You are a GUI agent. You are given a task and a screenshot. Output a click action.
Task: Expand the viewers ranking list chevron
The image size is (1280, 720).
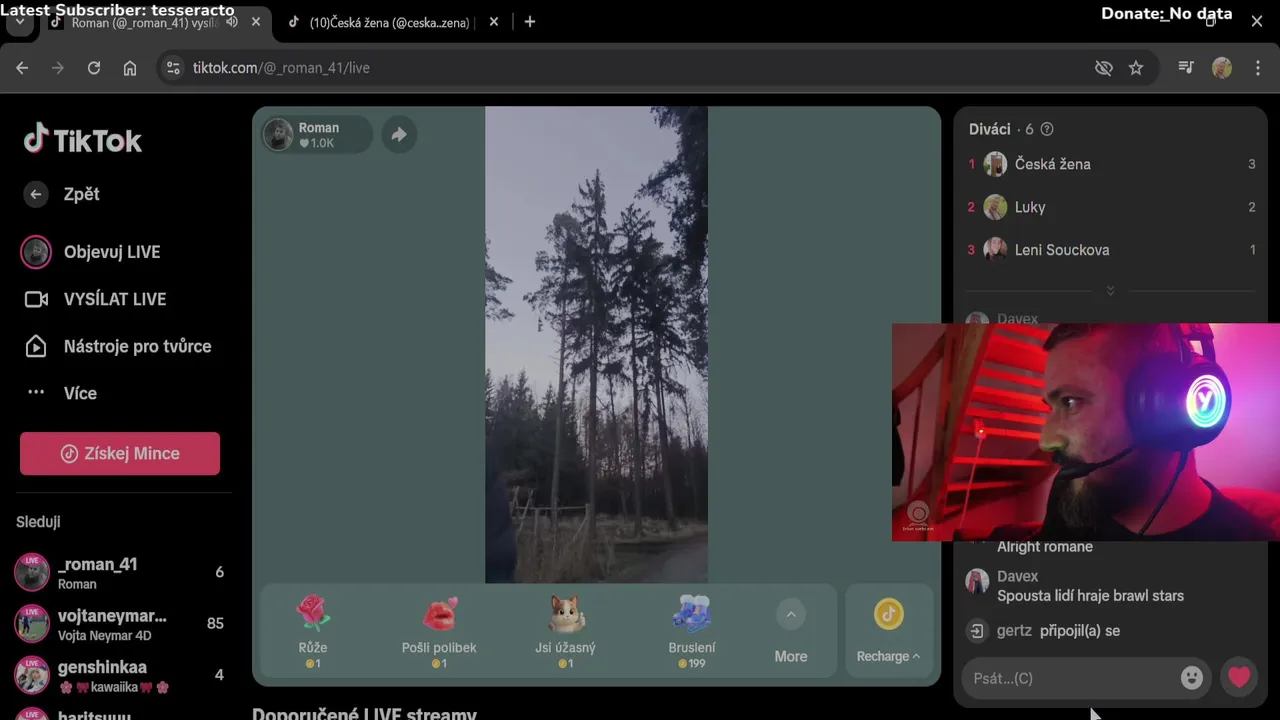click(x=1110, y=291)
